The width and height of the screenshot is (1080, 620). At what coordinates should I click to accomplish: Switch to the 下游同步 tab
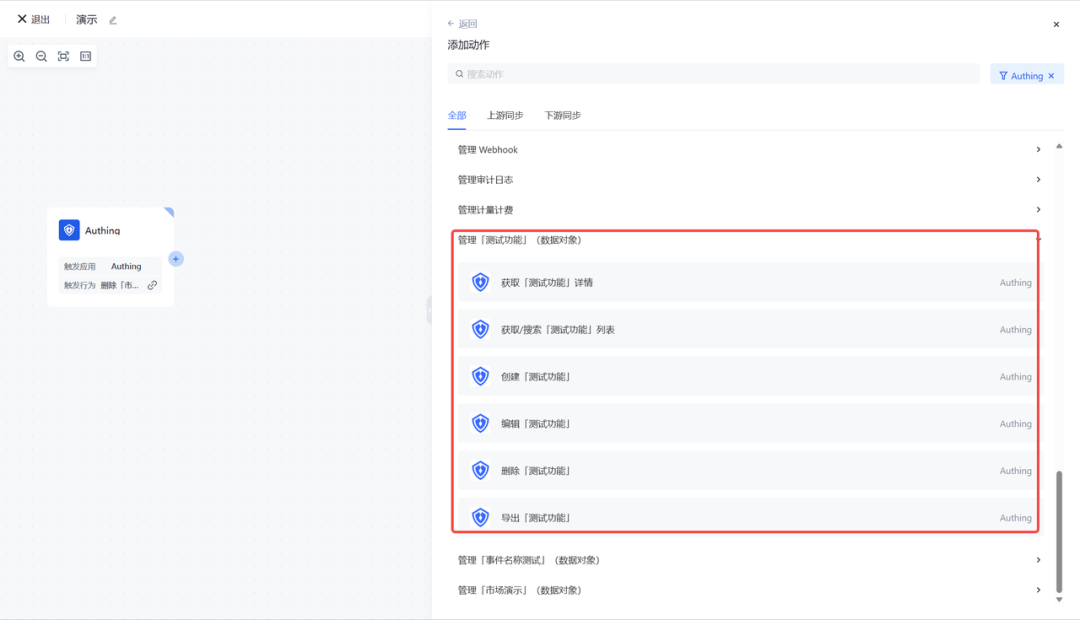tap(563, 115)
